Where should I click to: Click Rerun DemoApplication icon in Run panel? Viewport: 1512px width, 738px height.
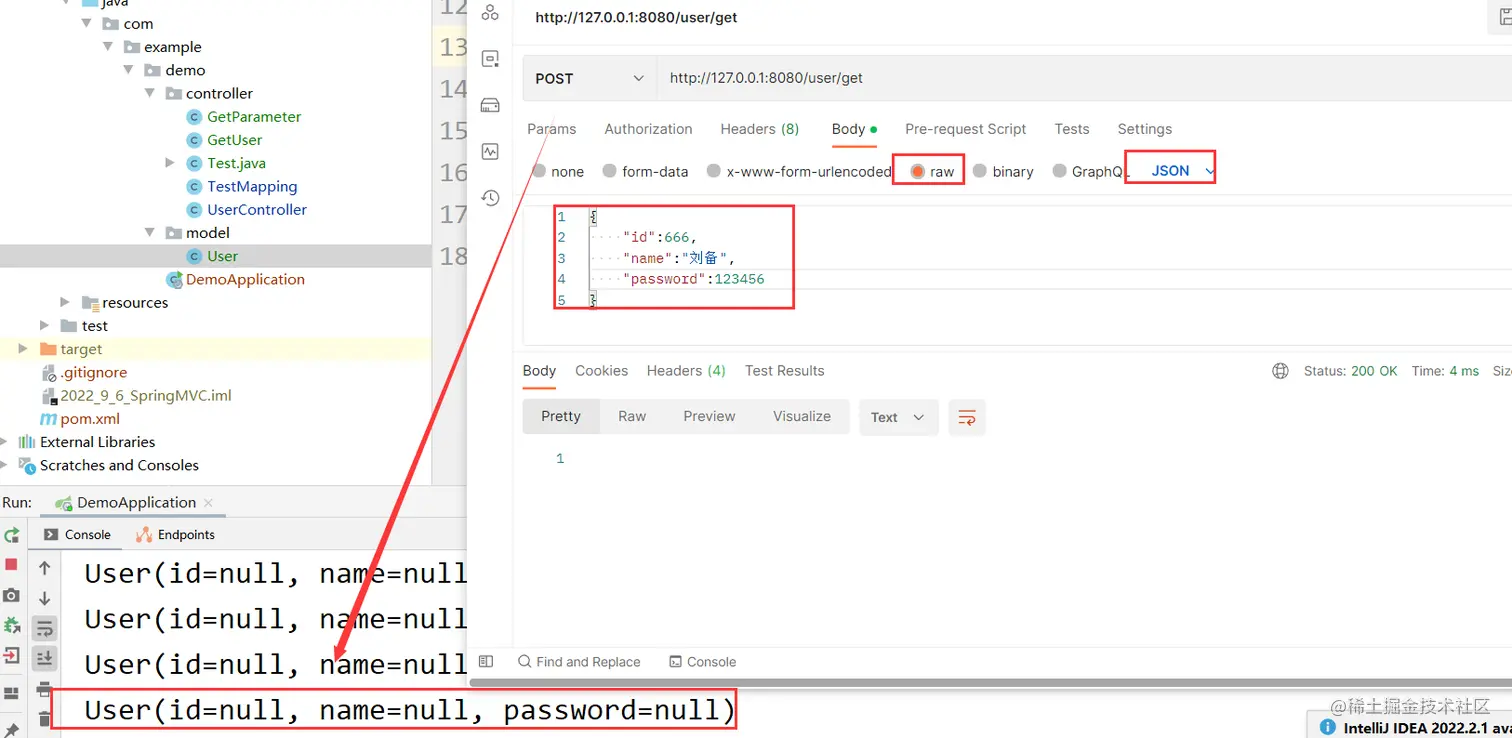[x=11, y=535]
